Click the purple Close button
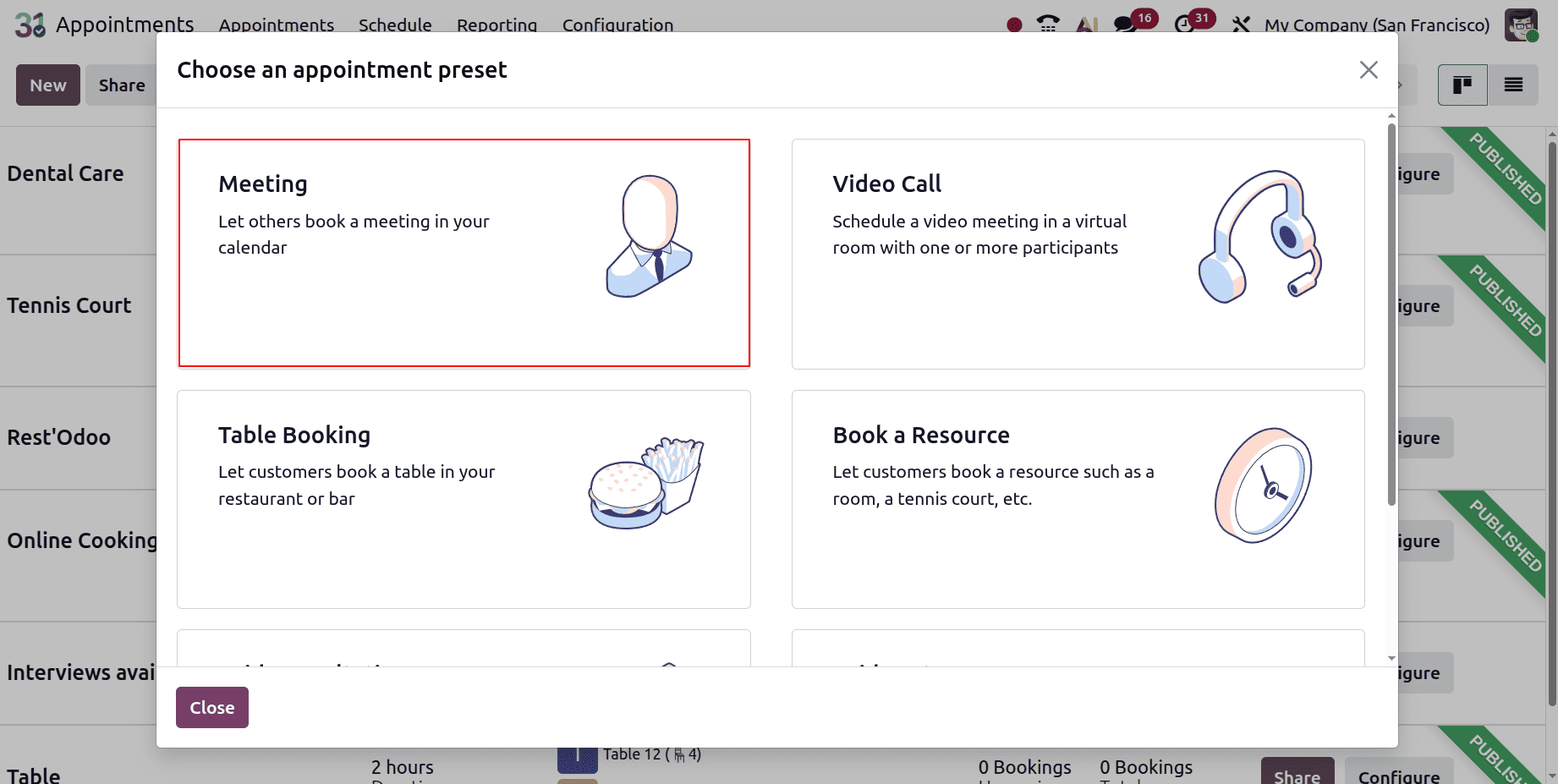Viewport: 1558px width, 784px height. (212, 707)
